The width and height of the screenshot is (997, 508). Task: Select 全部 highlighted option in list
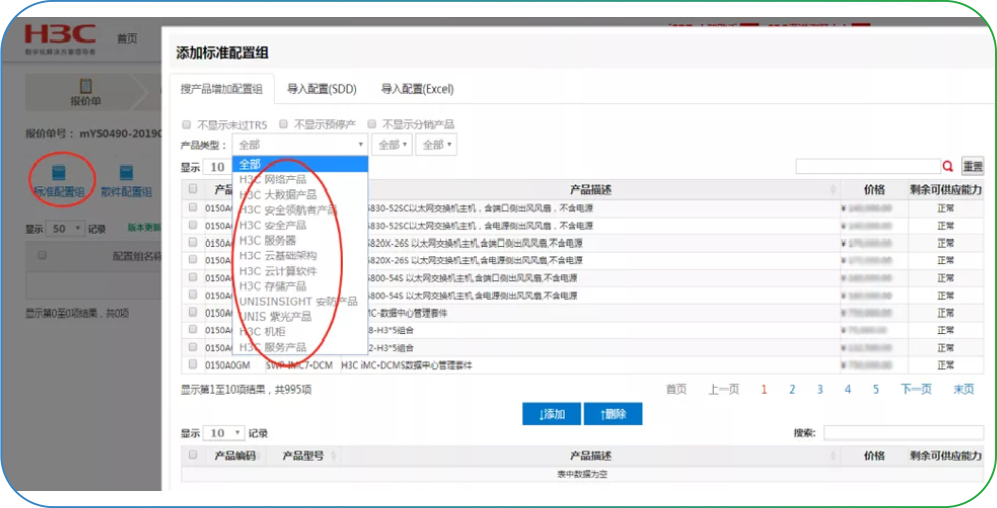click(300, 164)
